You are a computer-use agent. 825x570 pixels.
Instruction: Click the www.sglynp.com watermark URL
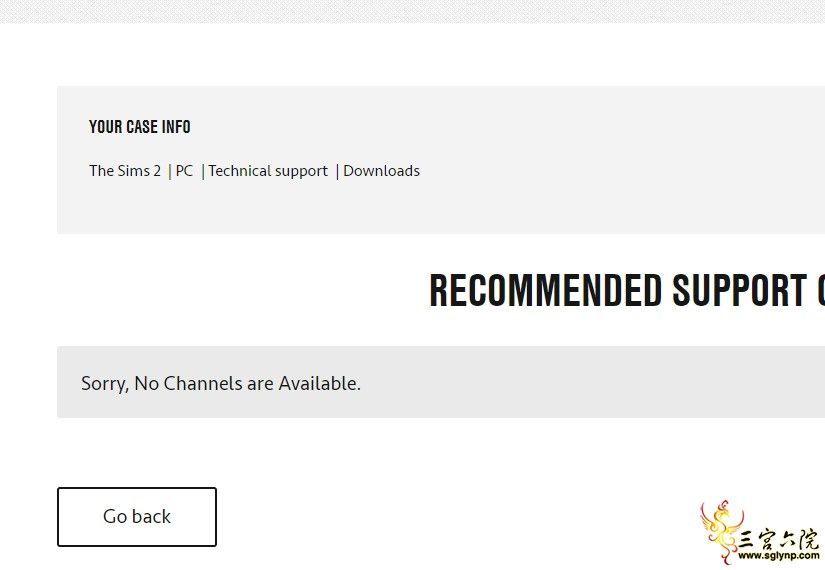click(x=779, y=555)
